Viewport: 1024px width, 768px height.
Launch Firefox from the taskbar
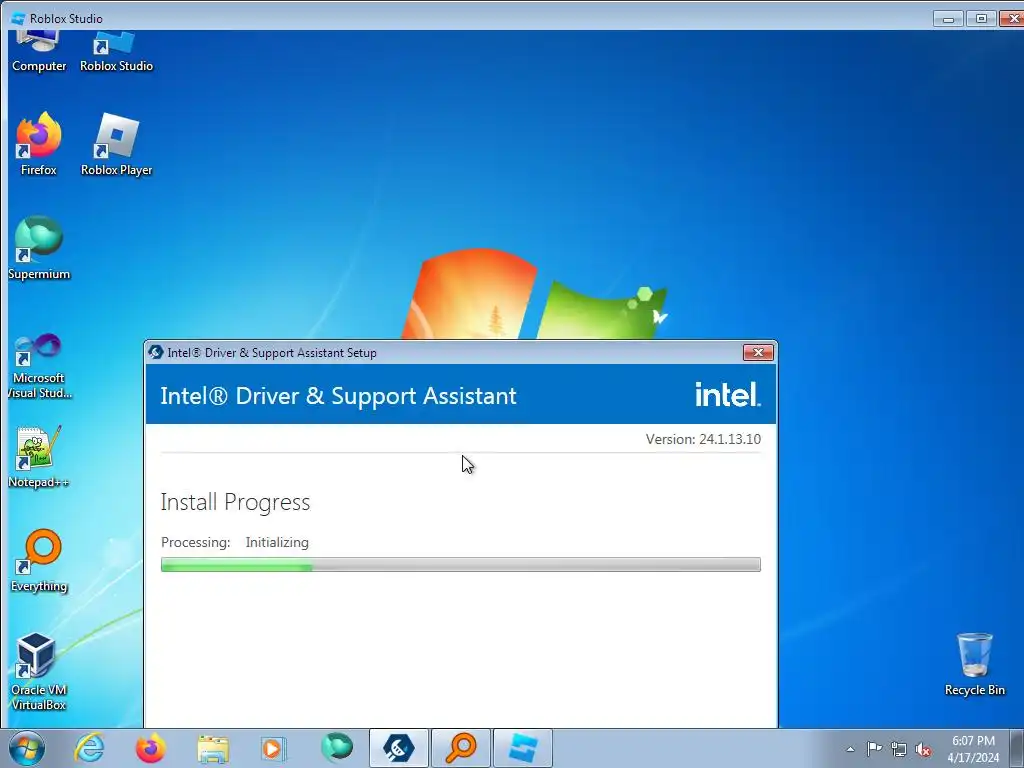(x=150, y=748)
